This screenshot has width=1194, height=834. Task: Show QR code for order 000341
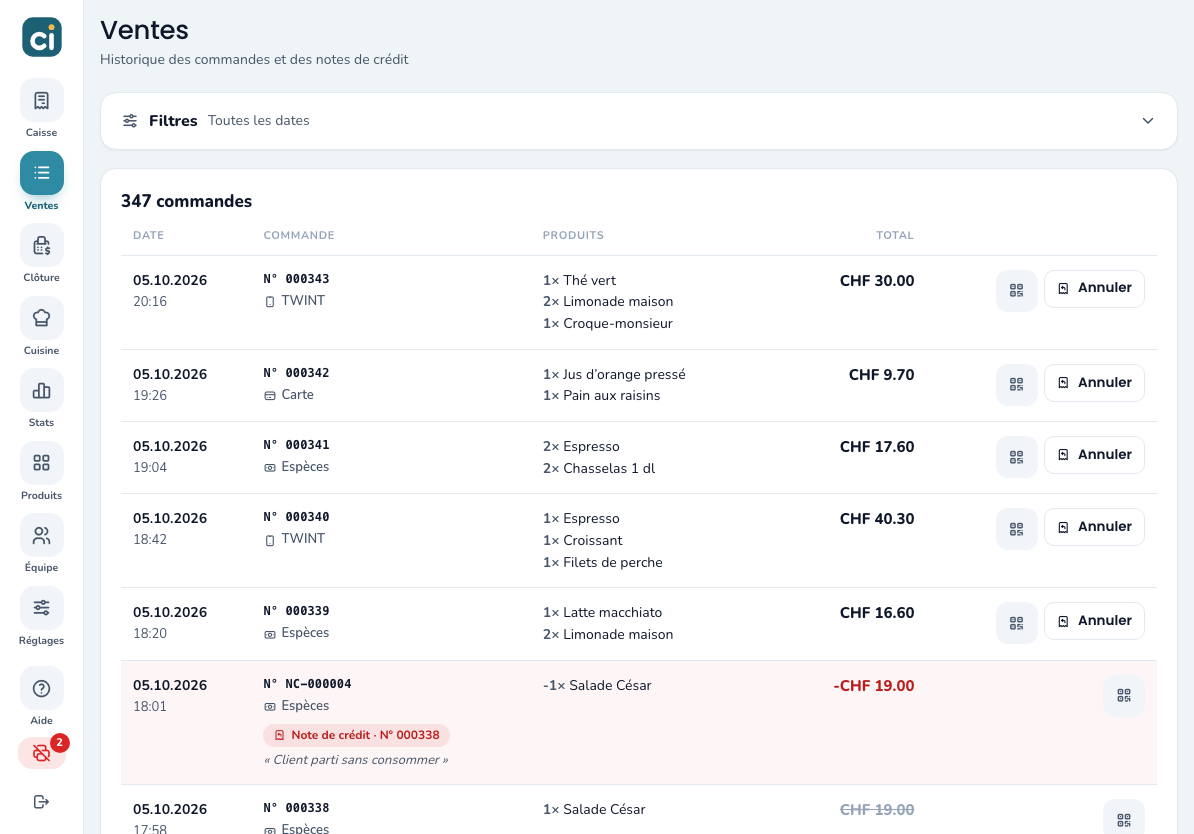click(x=1017, y=456)
